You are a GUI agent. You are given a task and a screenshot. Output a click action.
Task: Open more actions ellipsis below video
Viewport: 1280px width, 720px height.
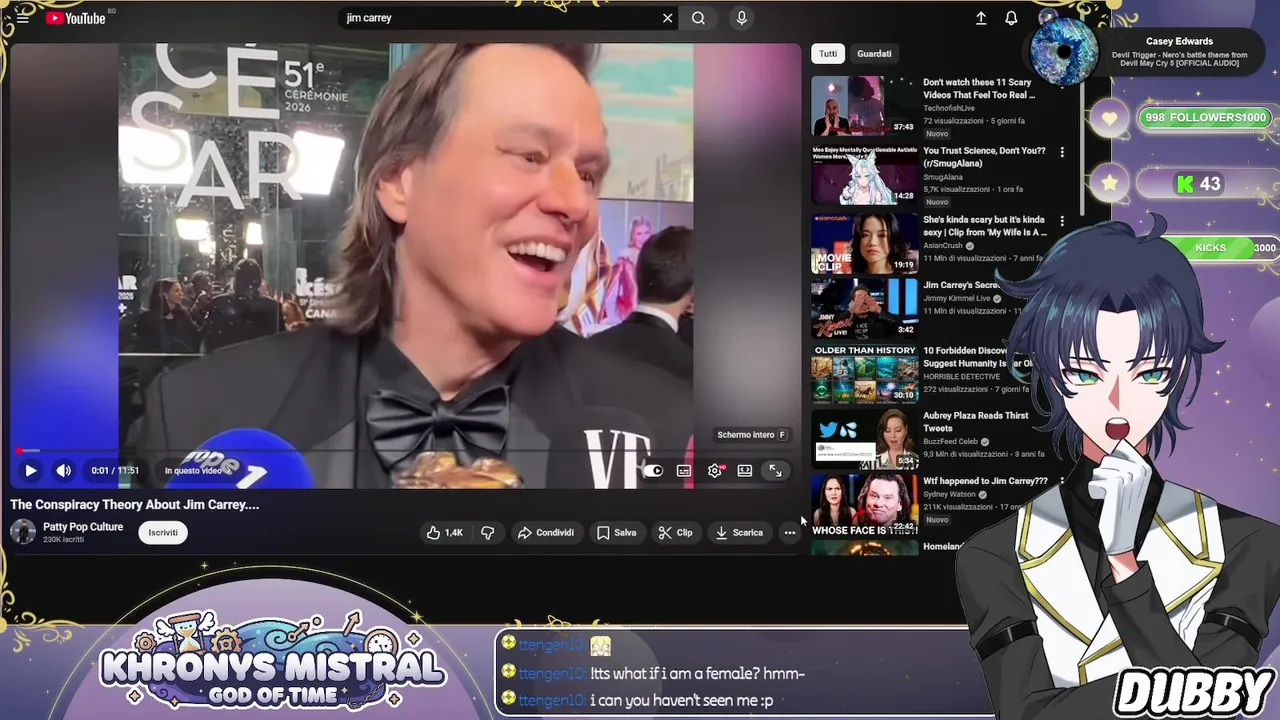790,533
